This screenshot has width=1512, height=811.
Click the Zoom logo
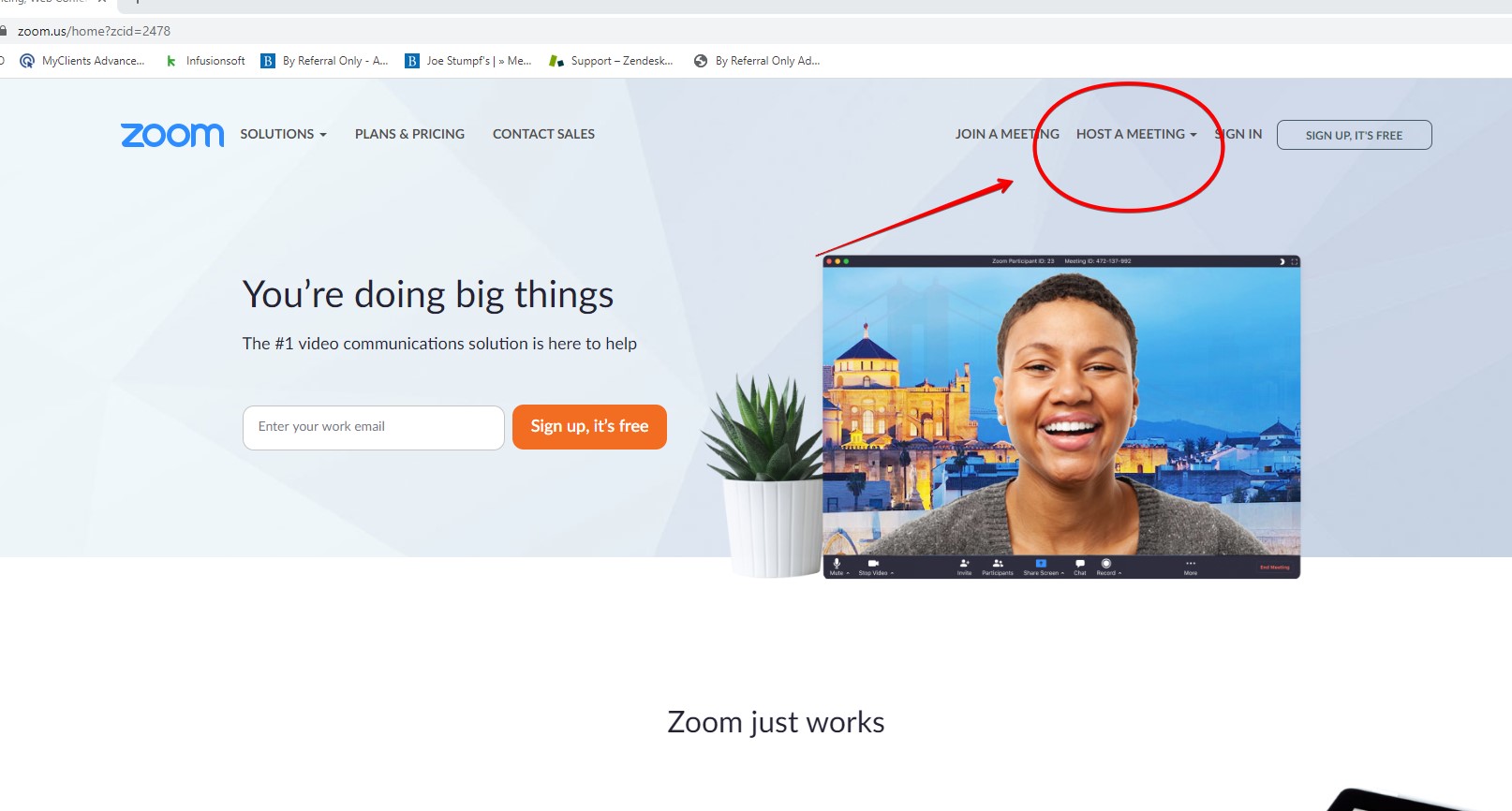click(172, 135)
